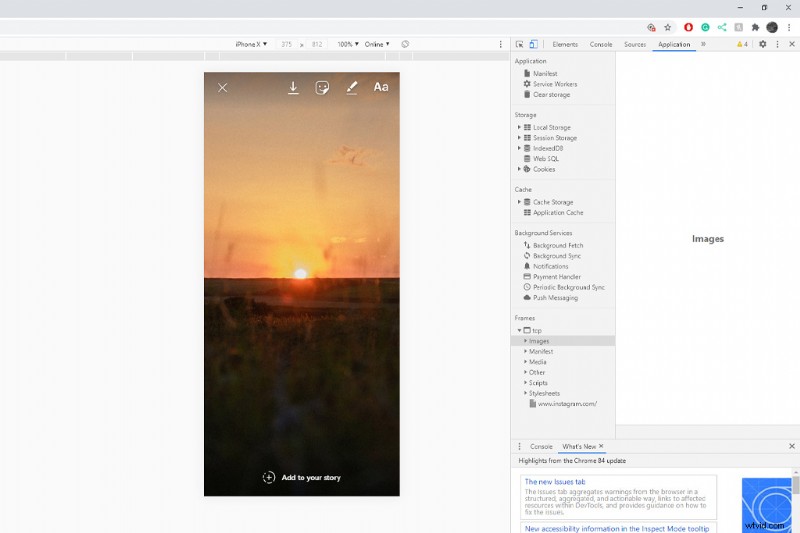Screen dimensions: 800x533
Task: Select the drawing pen tool
Action: 352,88
